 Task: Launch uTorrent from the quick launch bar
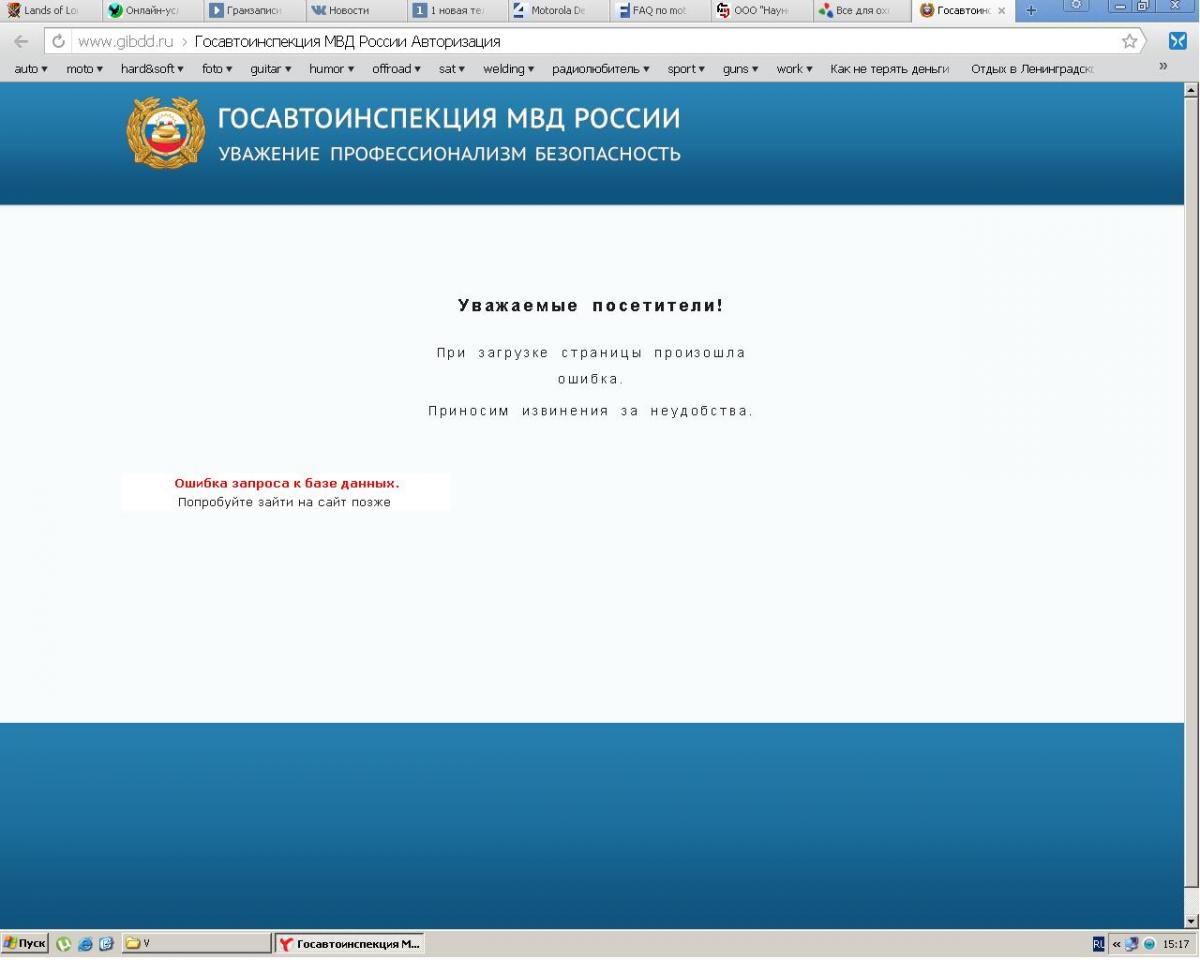(64, 944)
